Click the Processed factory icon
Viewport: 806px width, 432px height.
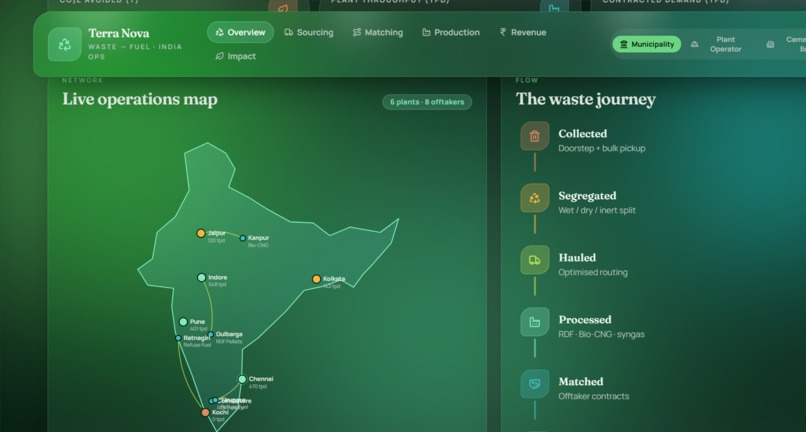pos(535,322)
